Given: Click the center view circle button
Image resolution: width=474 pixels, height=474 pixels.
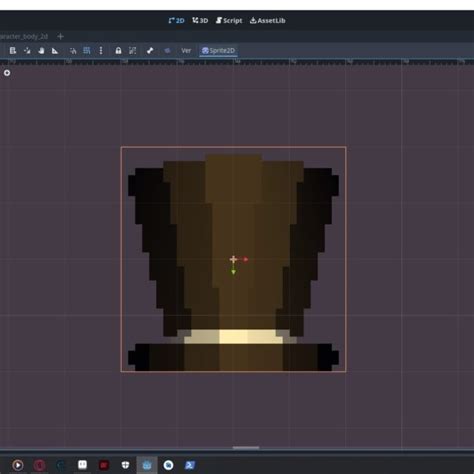Looking at the screenshot, I should 7,73.
